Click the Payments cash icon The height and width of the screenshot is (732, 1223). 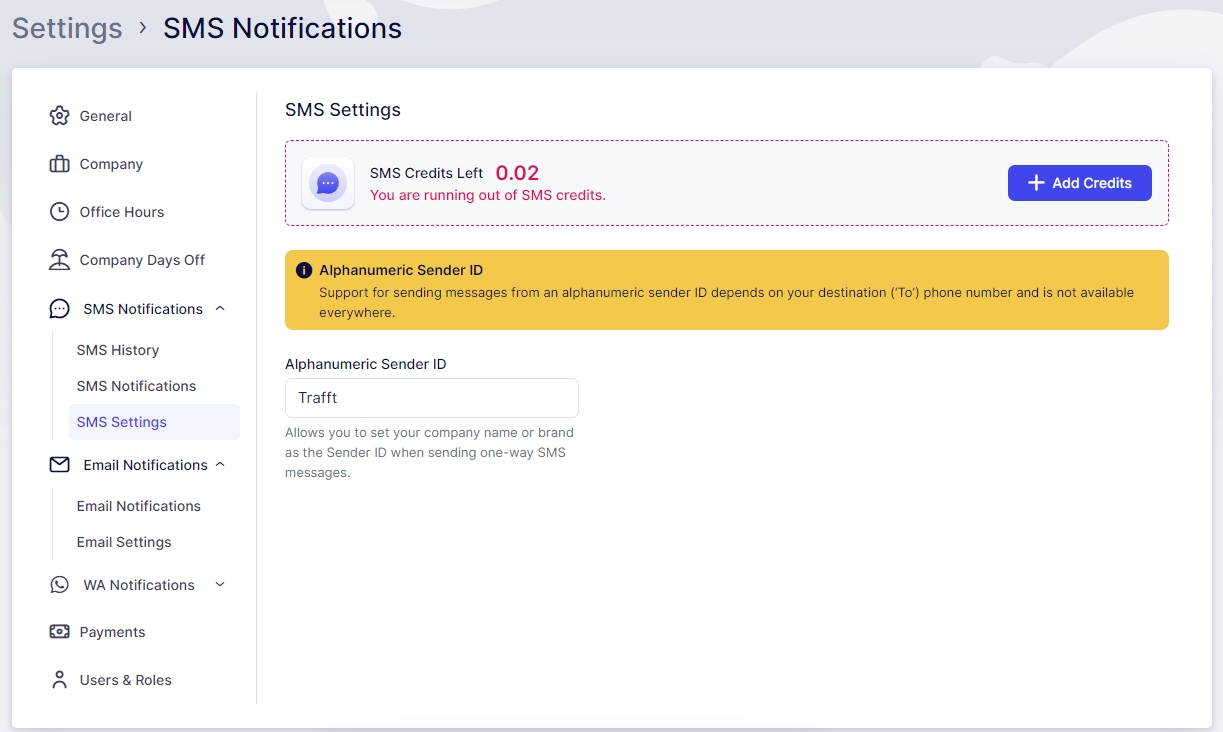click(x=60, y=632)
